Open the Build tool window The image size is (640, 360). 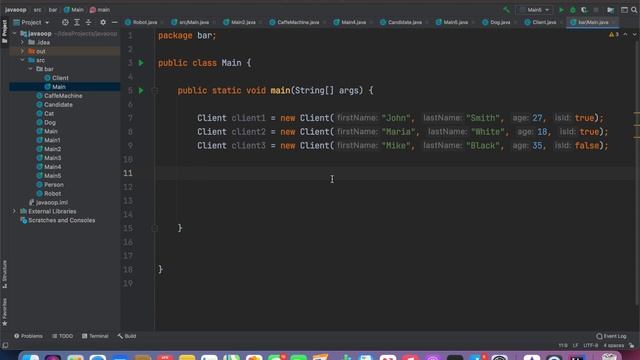point(127,336)
